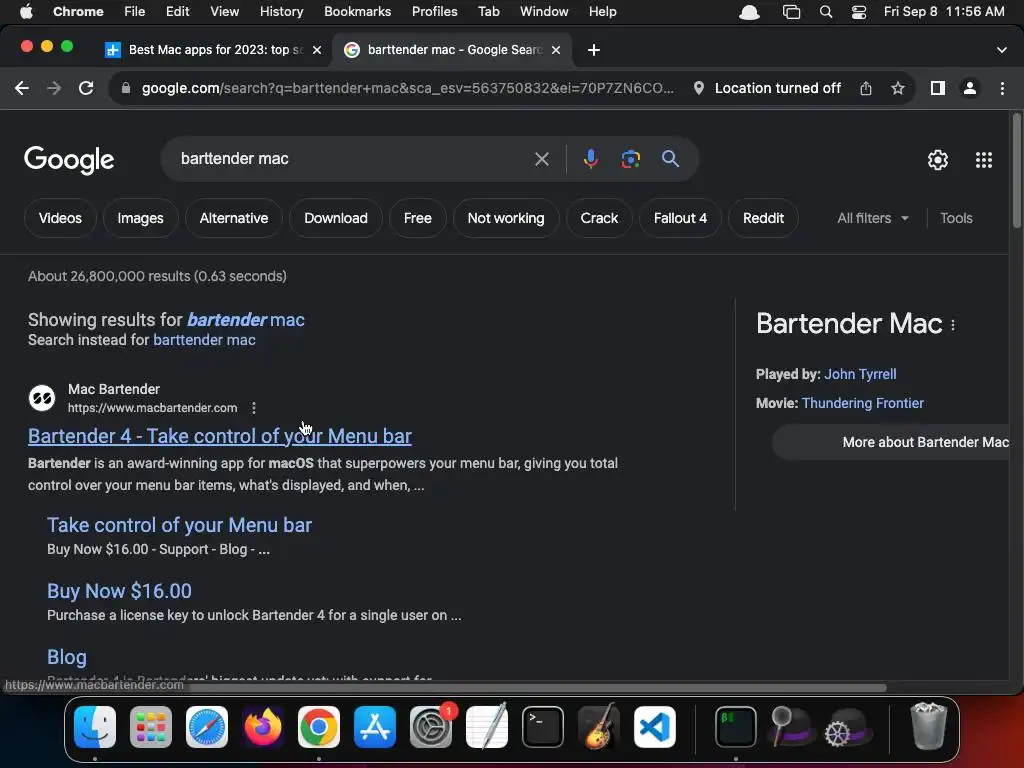This screenshot has width=1024, height=768.
Task: Click into the Google search field
Action: coord(353,159)
